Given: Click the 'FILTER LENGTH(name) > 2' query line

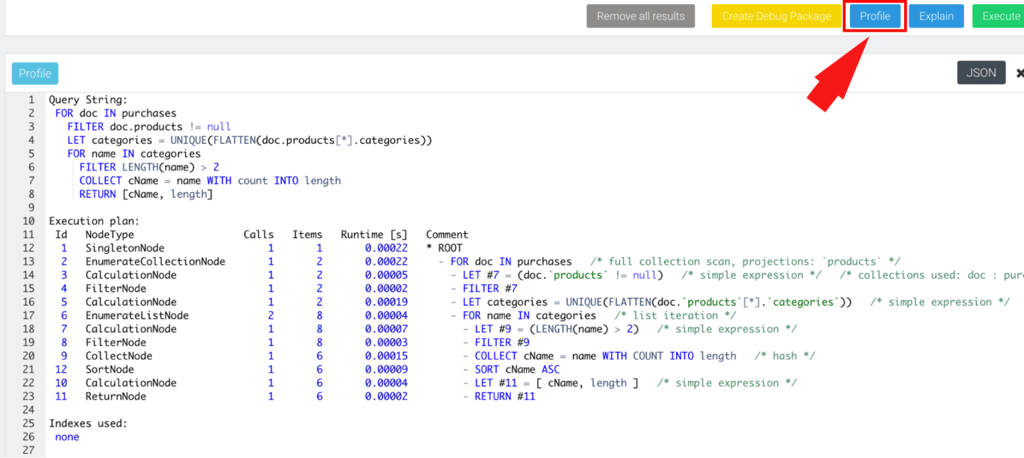Looking at the screenshot, I should click(x=149, y=167).
